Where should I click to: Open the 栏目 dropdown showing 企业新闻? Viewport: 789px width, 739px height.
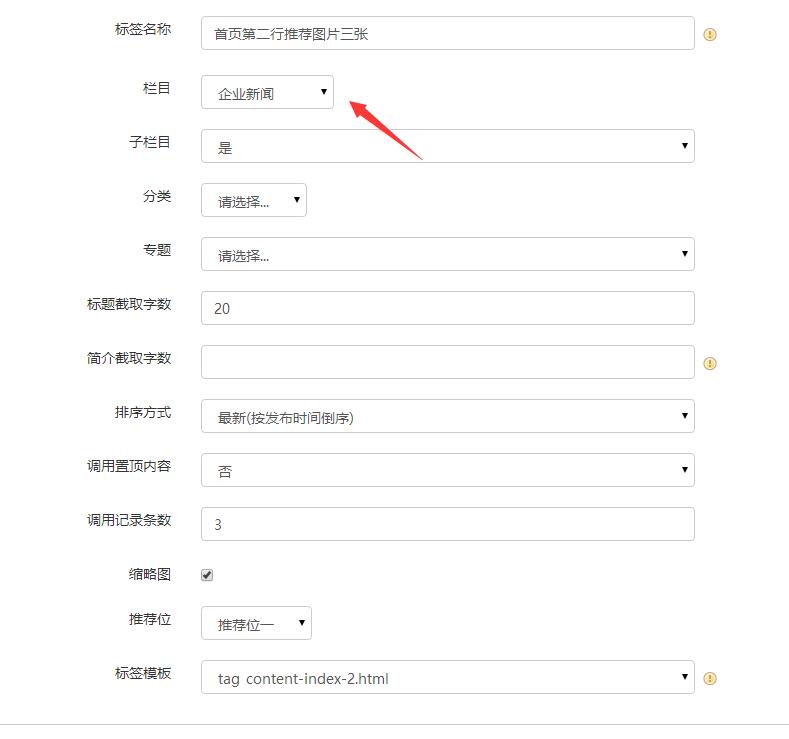click(267, 93)
